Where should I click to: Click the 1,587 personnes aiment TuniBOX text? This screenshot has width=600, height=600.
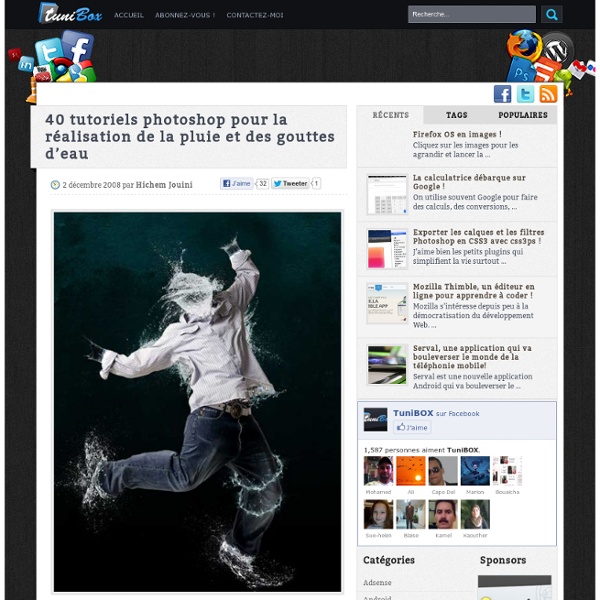coord(422,450)
